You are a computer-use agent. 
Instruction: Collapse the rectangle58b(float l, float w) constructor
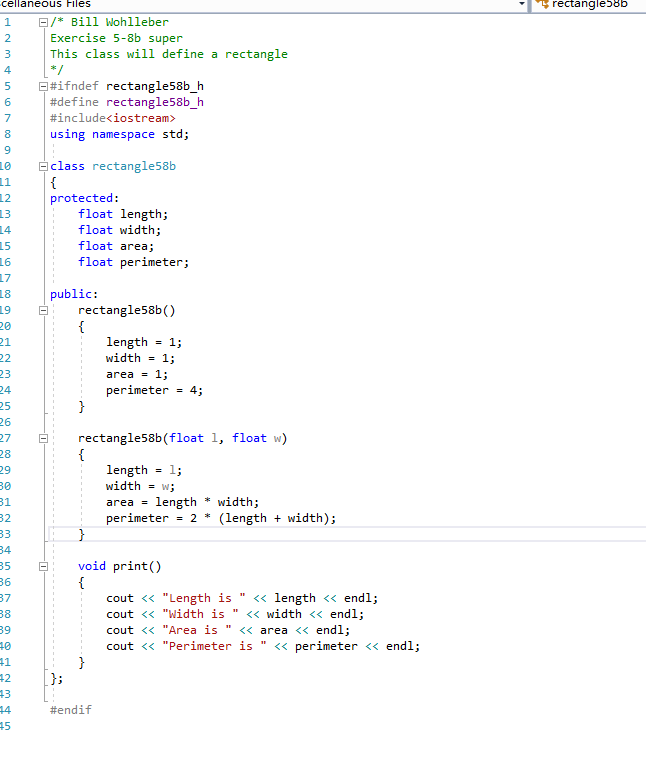click(43, 438)
